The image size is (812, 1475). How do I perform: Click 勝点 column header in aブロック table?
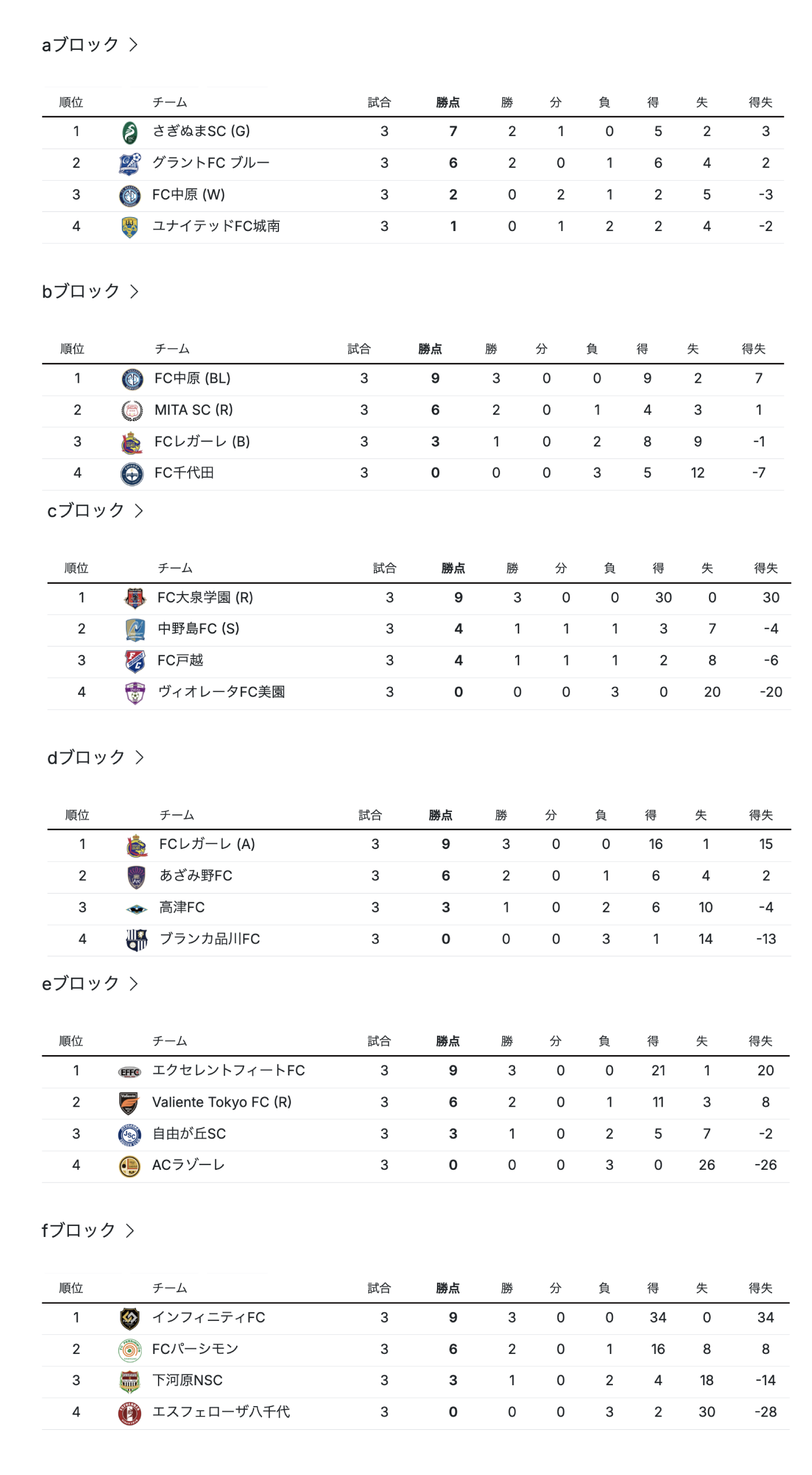pos(448,103)
